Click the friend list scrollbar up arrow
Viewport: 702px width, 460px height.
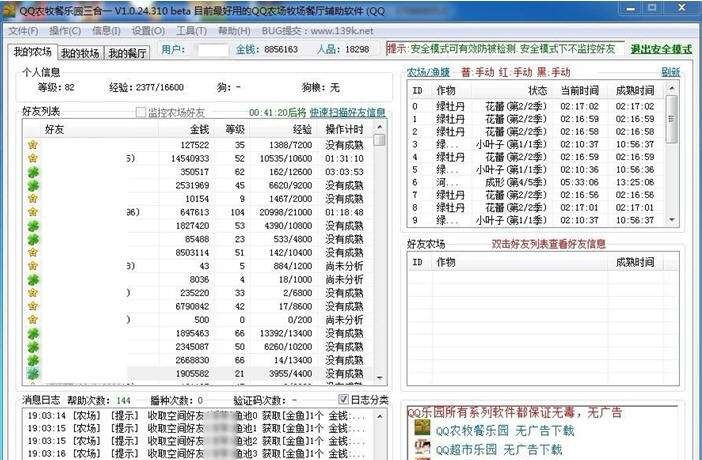pos(380,127)
